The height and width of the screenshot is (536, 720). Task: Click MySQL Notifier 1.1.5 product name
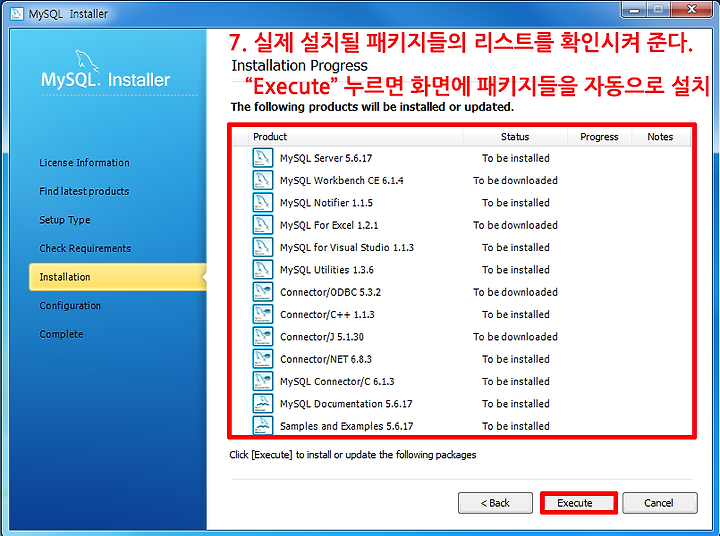[326, 203]
